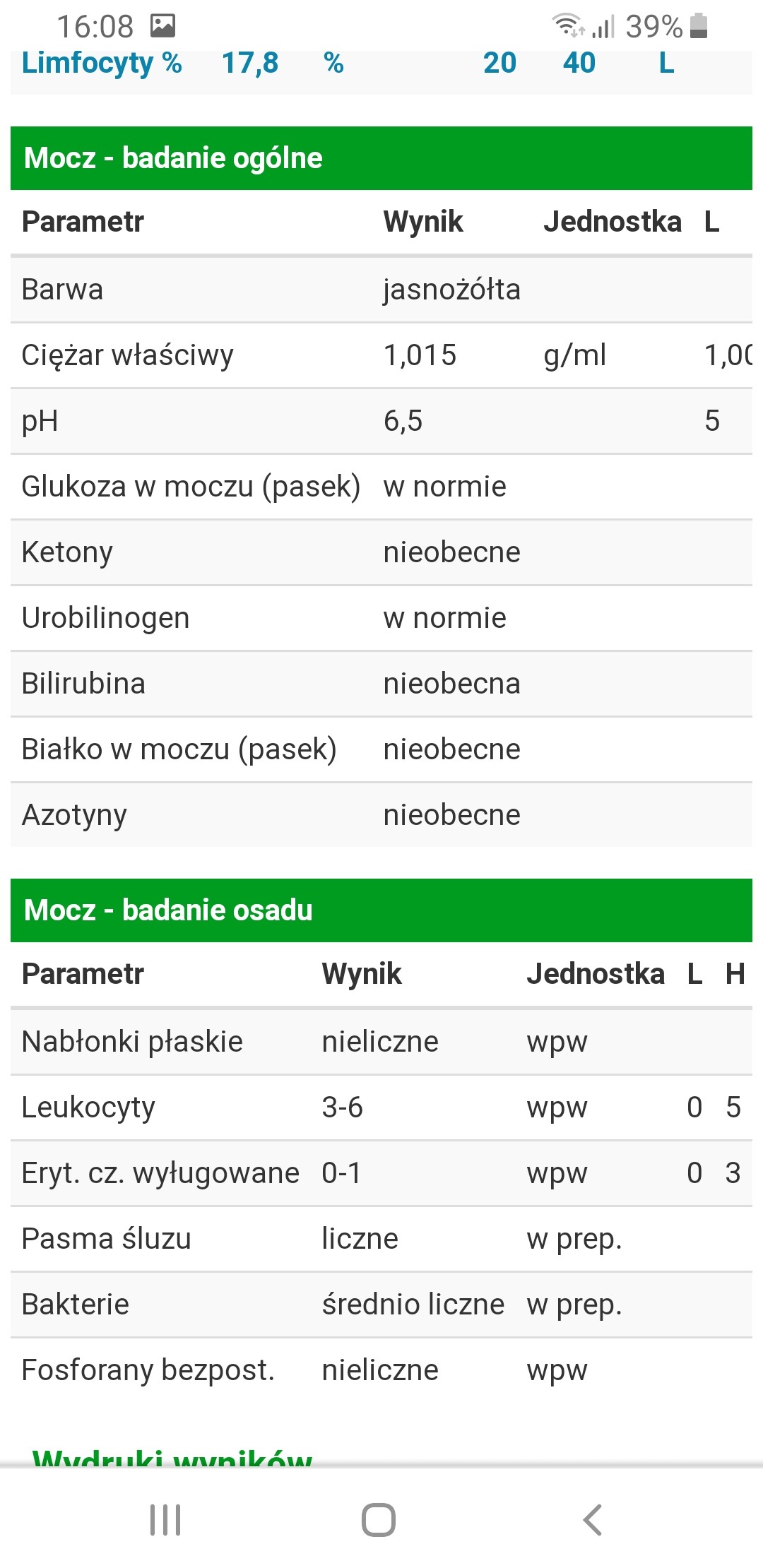Screen dimensions: 763x1568
Task: Tap the 16:08 clock in status bar
Action: point(95,26)
